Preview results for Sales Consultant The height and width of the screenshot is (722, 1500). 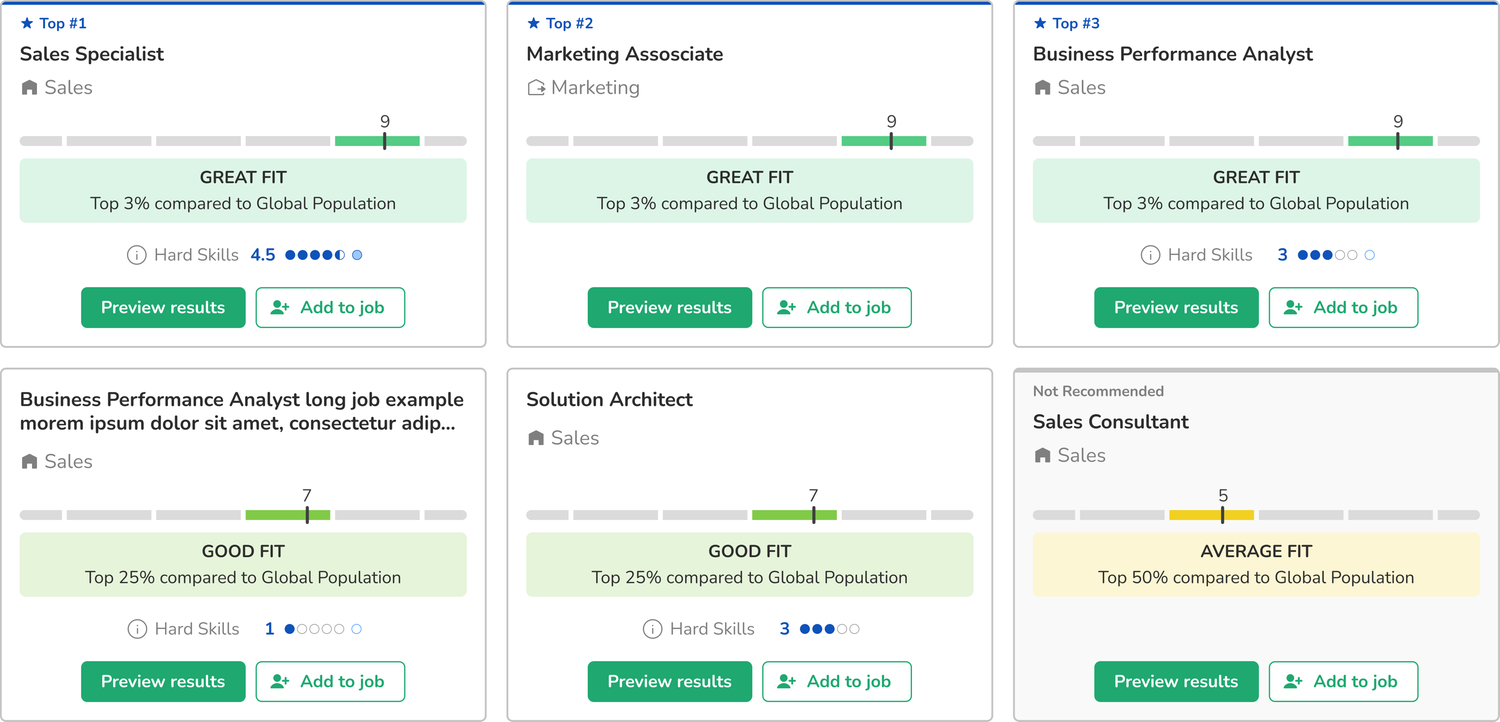1176,681
